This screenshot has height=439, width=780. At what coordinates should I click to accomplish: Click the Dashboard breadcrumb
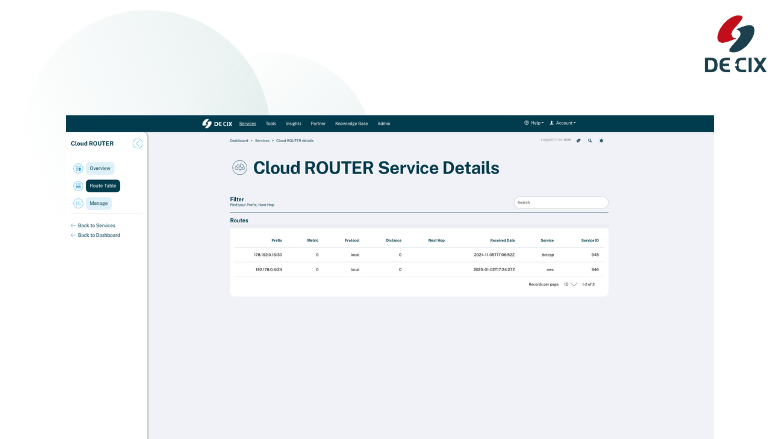click(239, 141)
